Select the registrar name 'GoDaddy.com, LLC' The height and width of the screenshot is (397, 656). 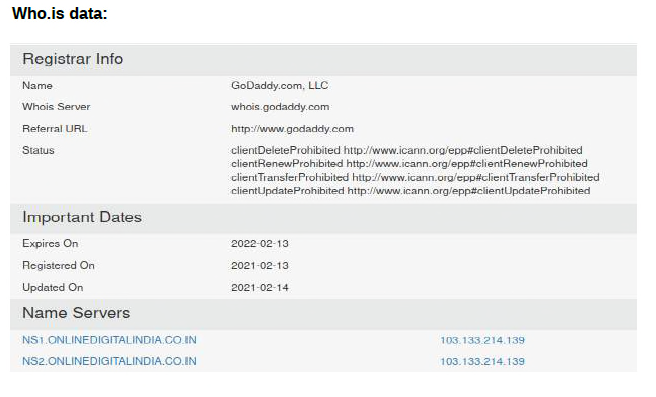coord(279,86)
